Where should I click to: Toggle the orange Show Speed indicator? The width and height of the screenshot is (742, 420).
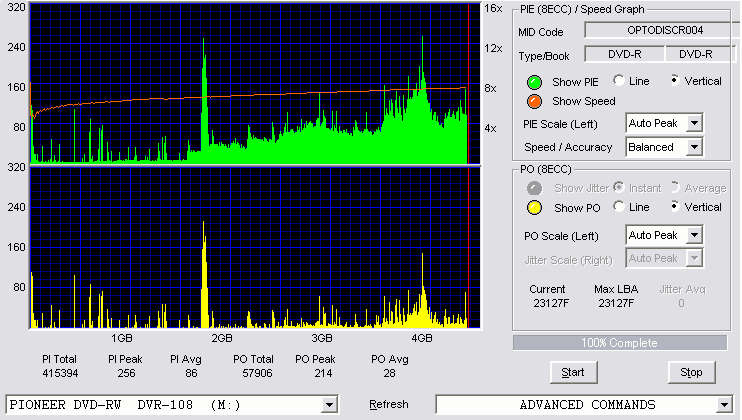click(x=534, y=101)
